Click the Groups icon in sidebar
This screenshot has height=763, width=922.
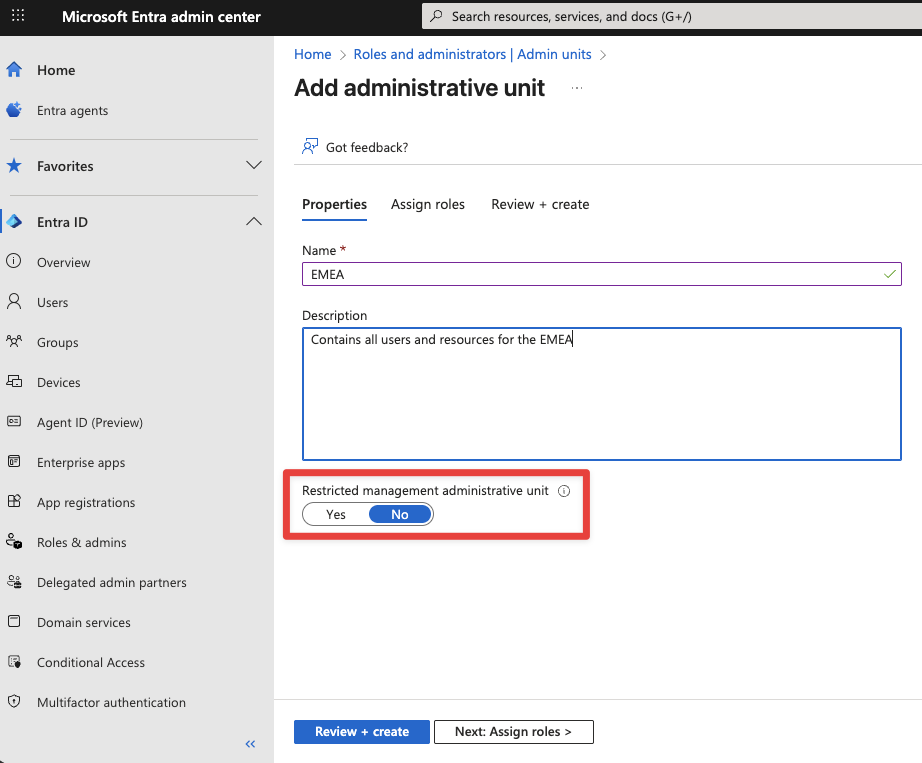click(14, 342)
